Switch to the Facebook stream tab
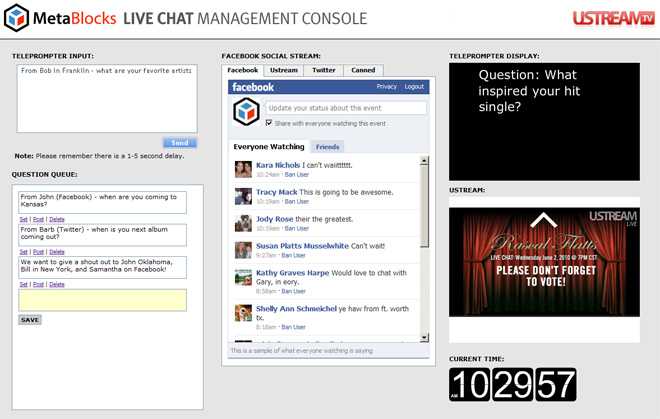The width and height of the screenshot is (660, 419). [243, 70]
